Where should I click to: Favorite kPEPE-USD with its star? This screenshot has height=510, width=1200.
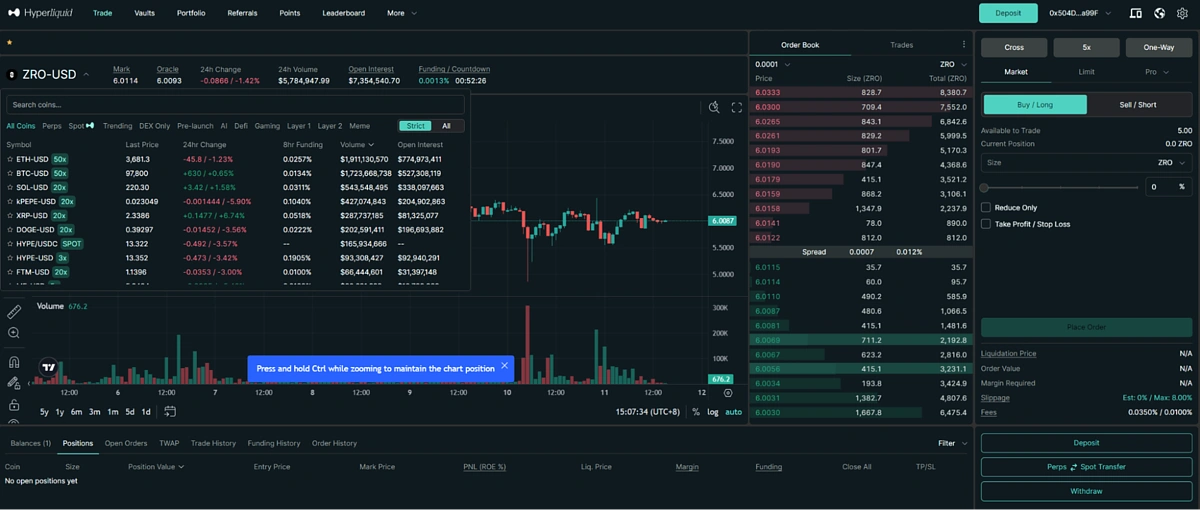(x=10, y=201)
